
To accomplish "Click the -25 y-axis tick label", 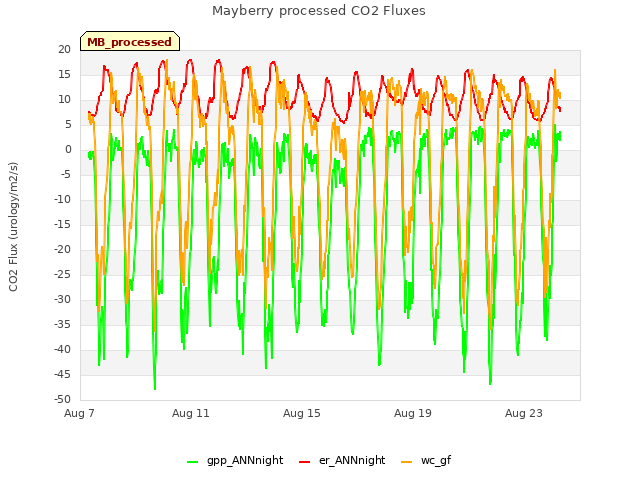I will click(x=62, y=275).
